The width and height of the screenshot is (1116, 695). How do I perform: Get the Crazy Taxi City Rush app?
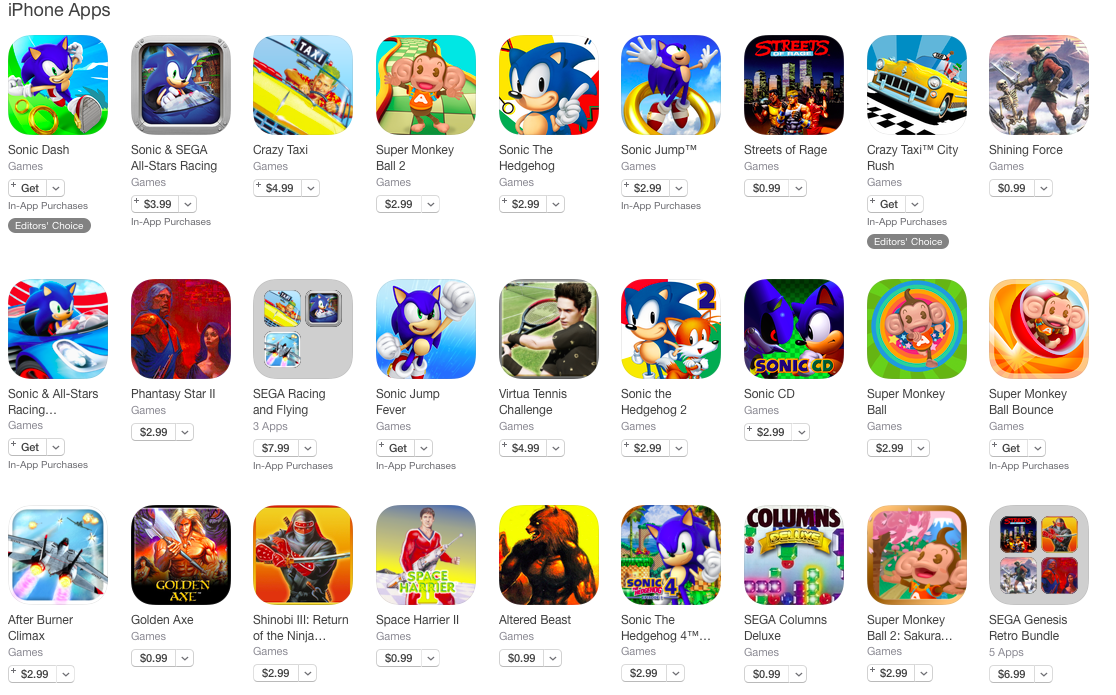click(886, 204)
